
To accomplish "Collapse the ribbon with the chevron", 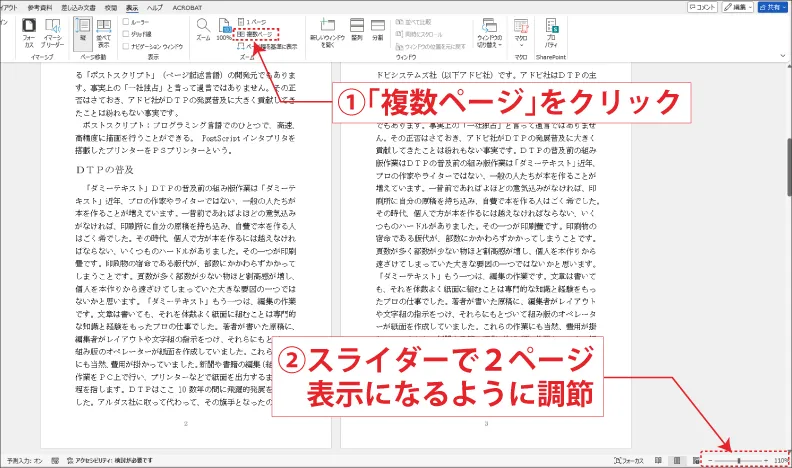I will click(x=783, y=56).
